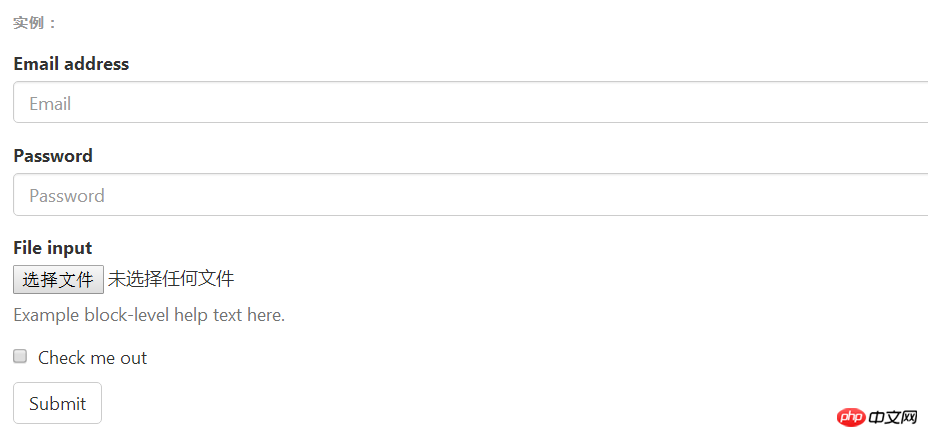Click the bold 'Password' label
928x437 pixels.
53,156
